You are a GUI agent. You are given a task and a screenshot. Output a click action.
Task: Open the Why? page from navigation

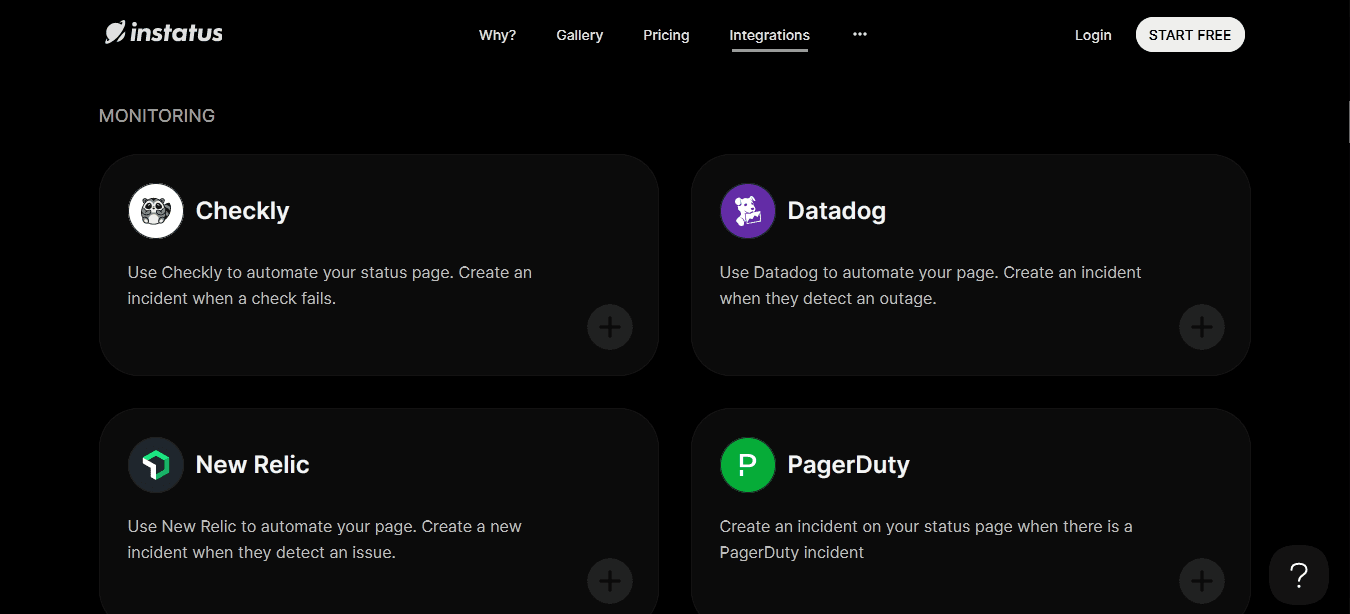tap(497, 35)
